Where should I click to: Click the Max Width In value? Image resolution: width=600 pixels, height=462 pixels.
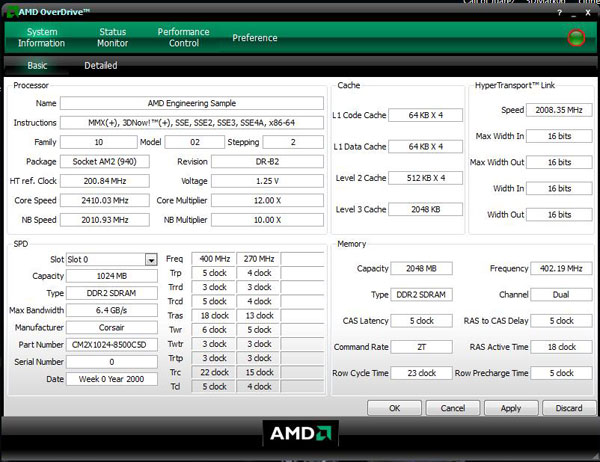[559, 136]
